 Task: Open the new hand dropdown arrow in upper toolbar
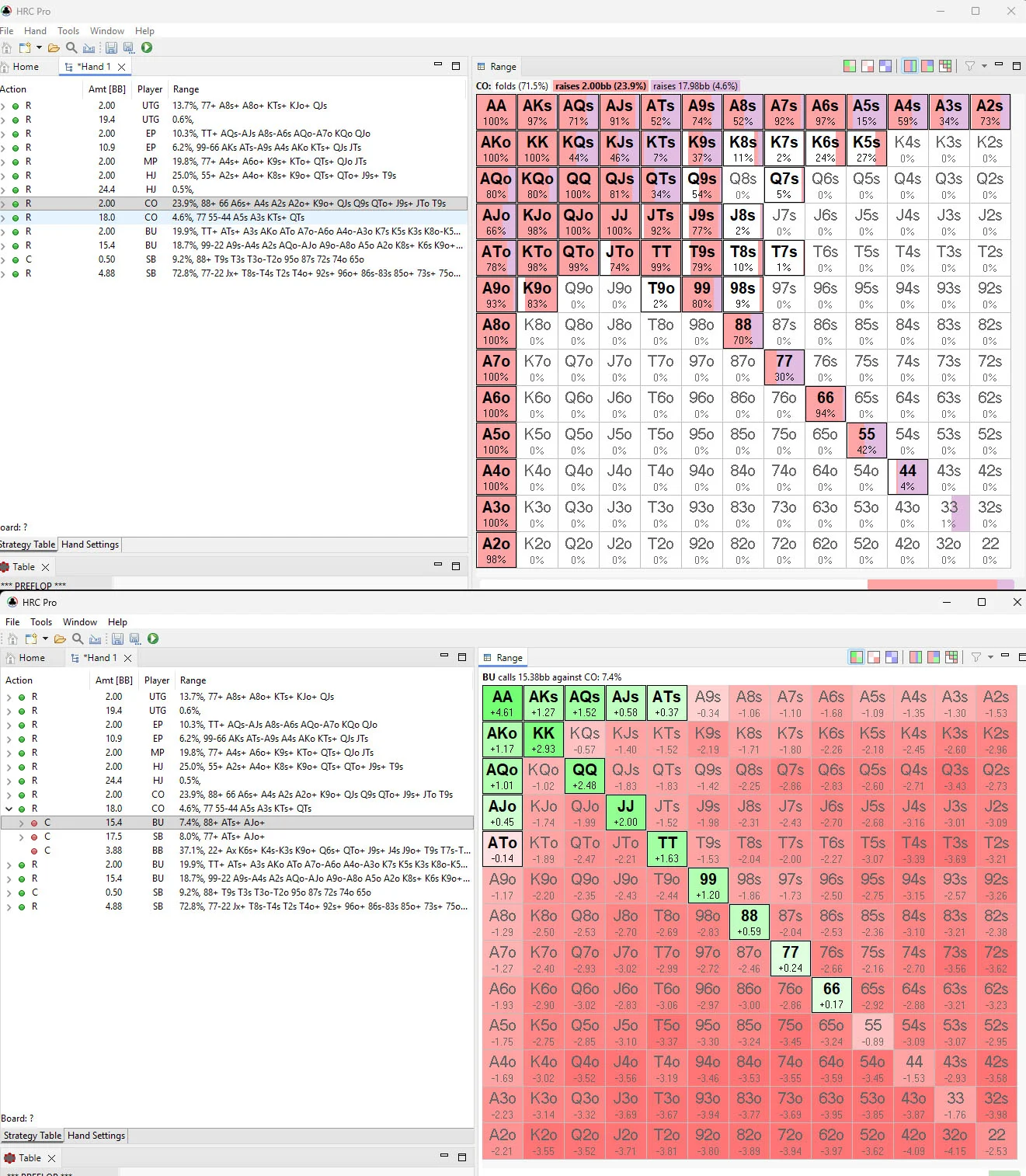pyautogui.click(x=39, y=47)
